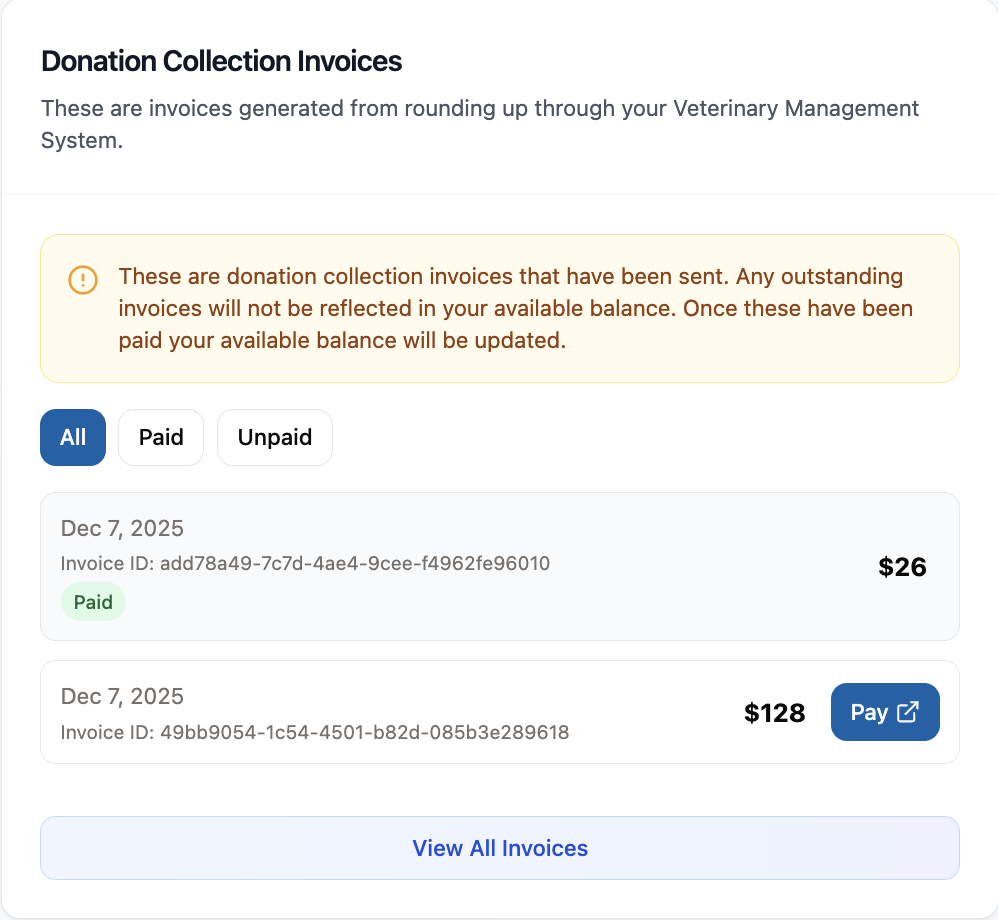This screenshot has height=920, width=998.
Task: Click the date on the paid invoice
Action: [x=122, y=528]
